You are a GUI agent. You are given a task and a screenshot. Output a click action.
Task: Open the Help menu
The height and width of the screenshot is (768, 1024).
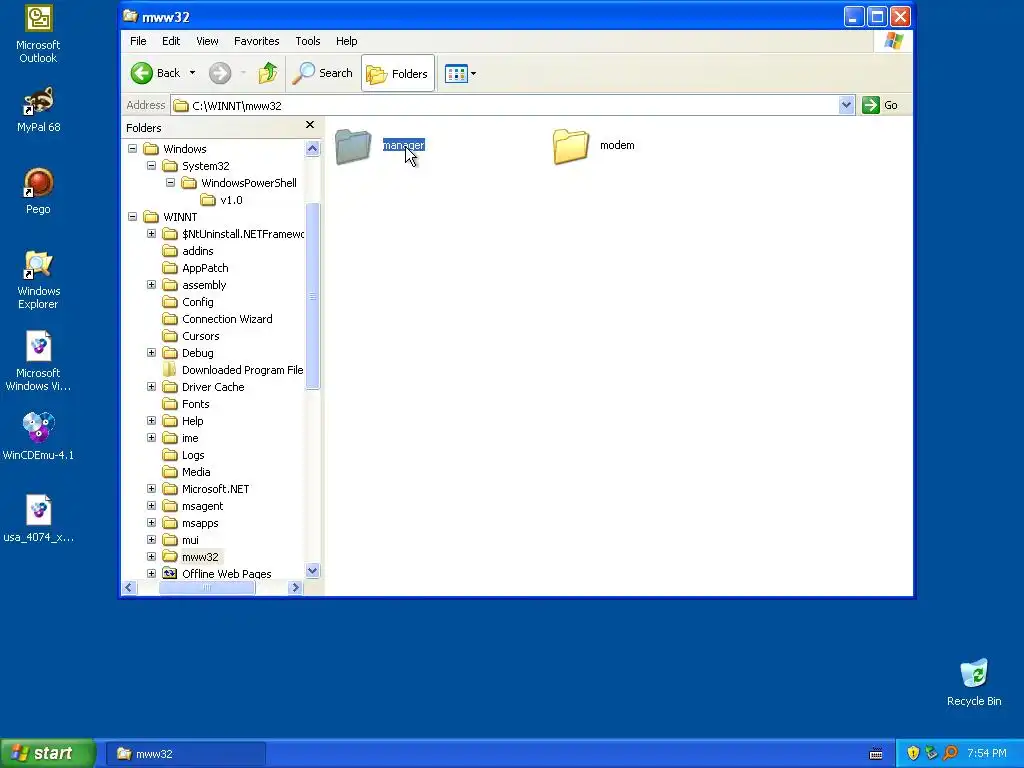[346, 40]
